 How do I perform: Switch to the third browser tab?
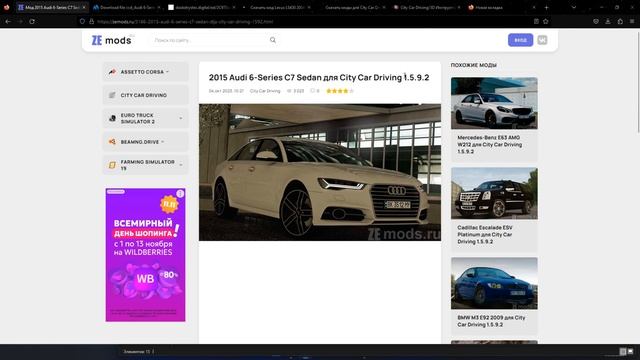point(202,7)
